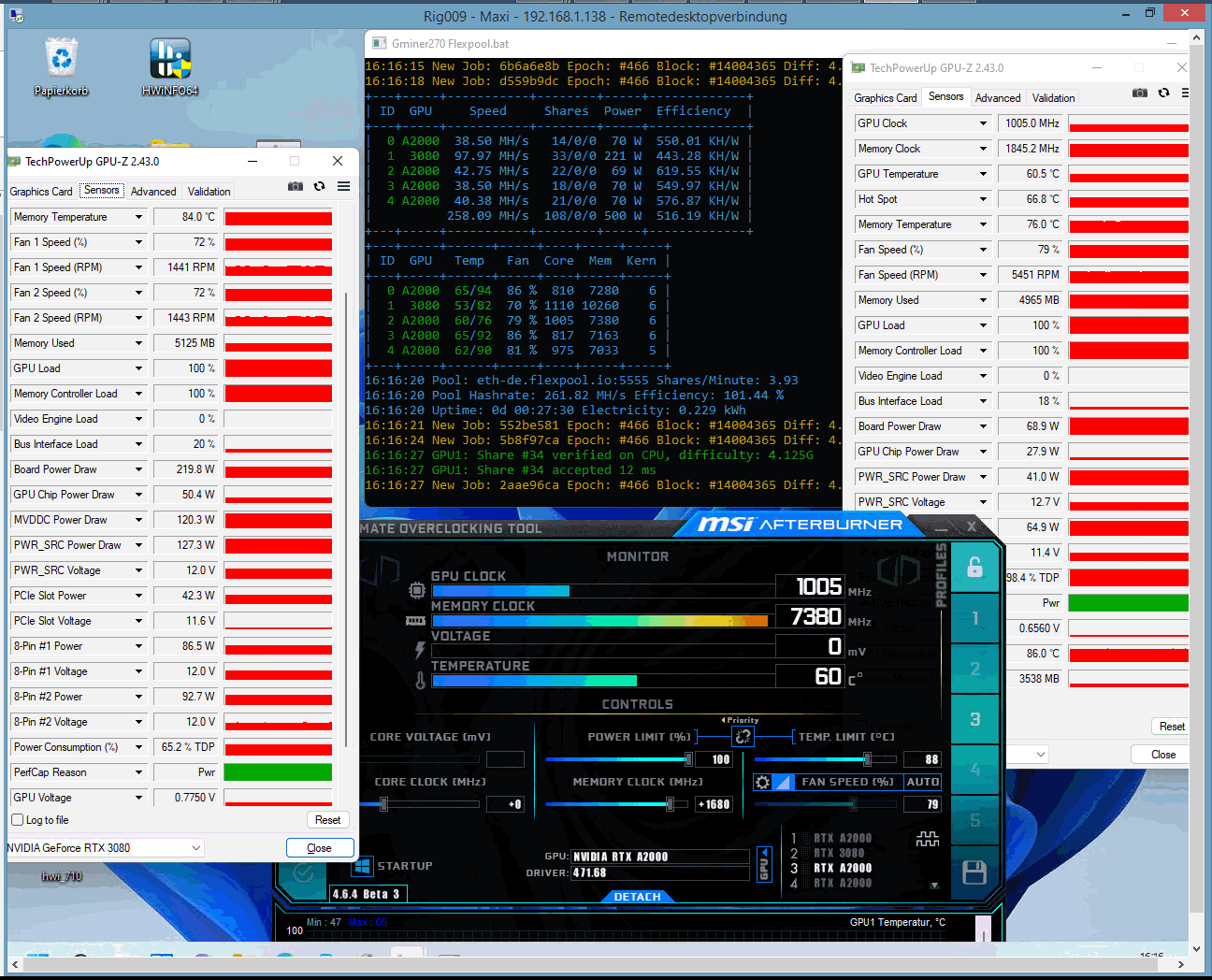The width and height of the screenshot is (1212, 980).
Task: Toggle power/temp limit priority link icon
Action: point(743,736)
